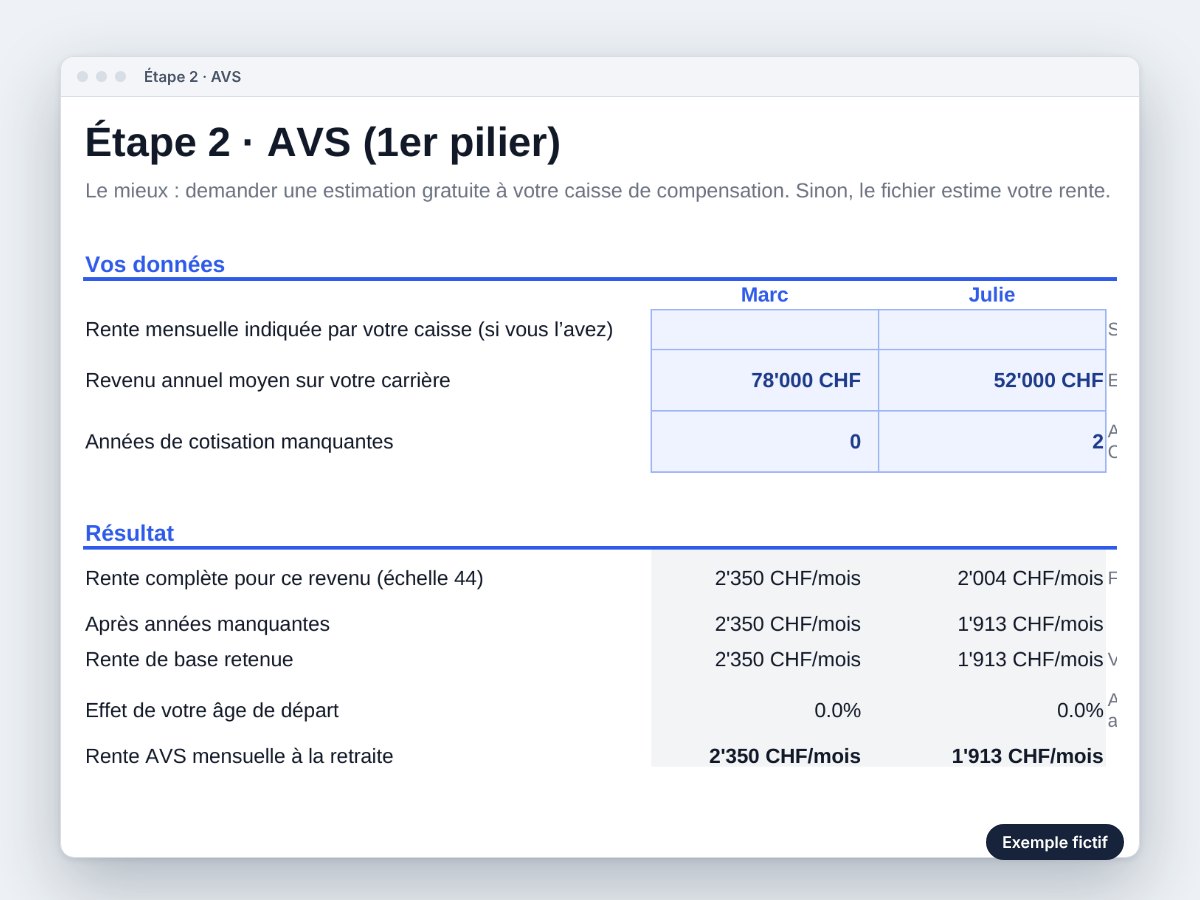Click Marc's 2'350 CHF/mois after missing years
The image size is (1200, 900).
788,624
